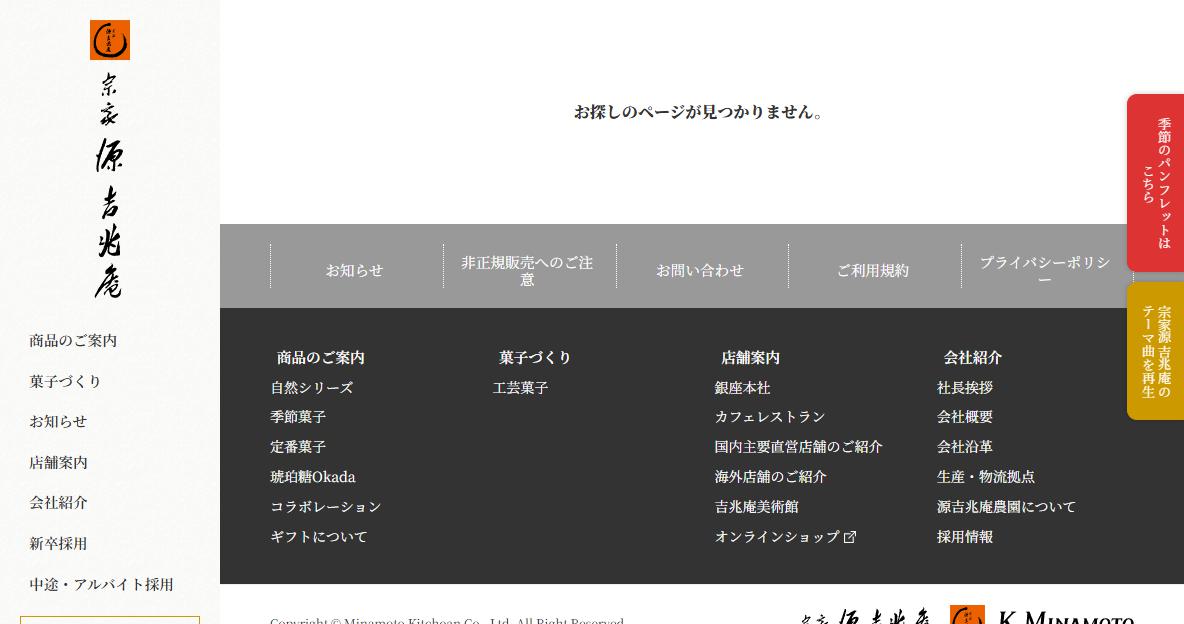The width and height of the screenshot is (1184, 624).
Task: Click 非正規販売へのご注意 in the gray bar
Action: (527, 270)
